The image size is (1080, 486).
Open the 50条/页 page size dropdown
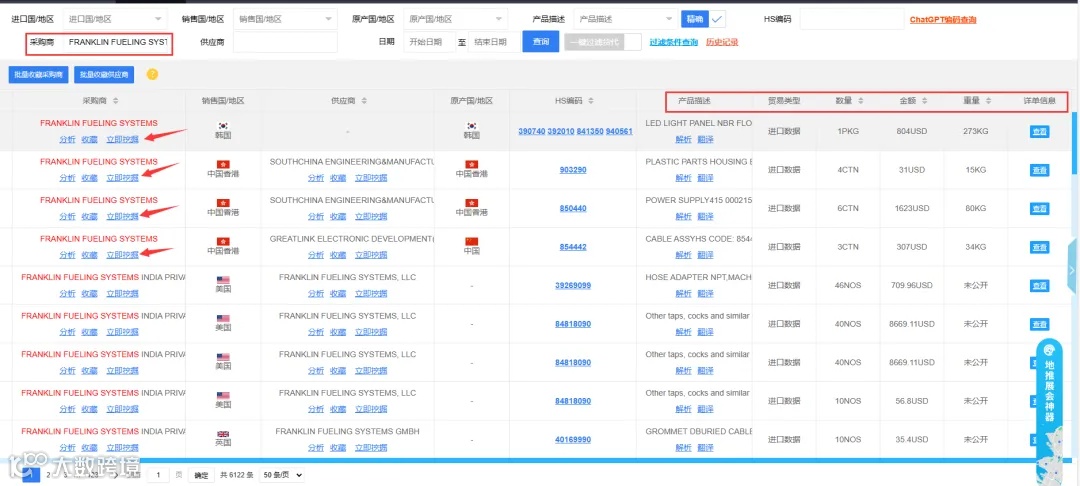point(282,475)
